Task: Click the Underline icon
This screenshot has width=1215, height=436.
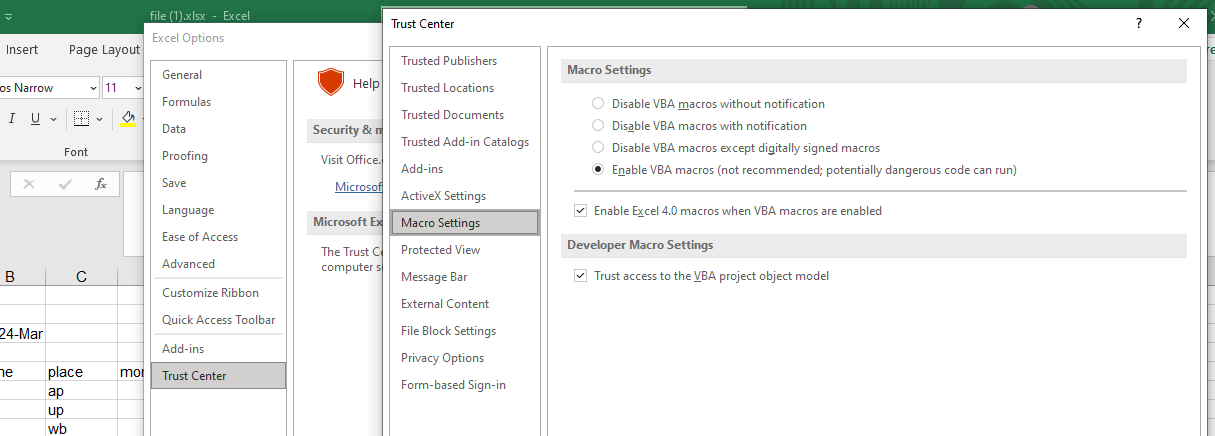Action: (x=37, y=119)
